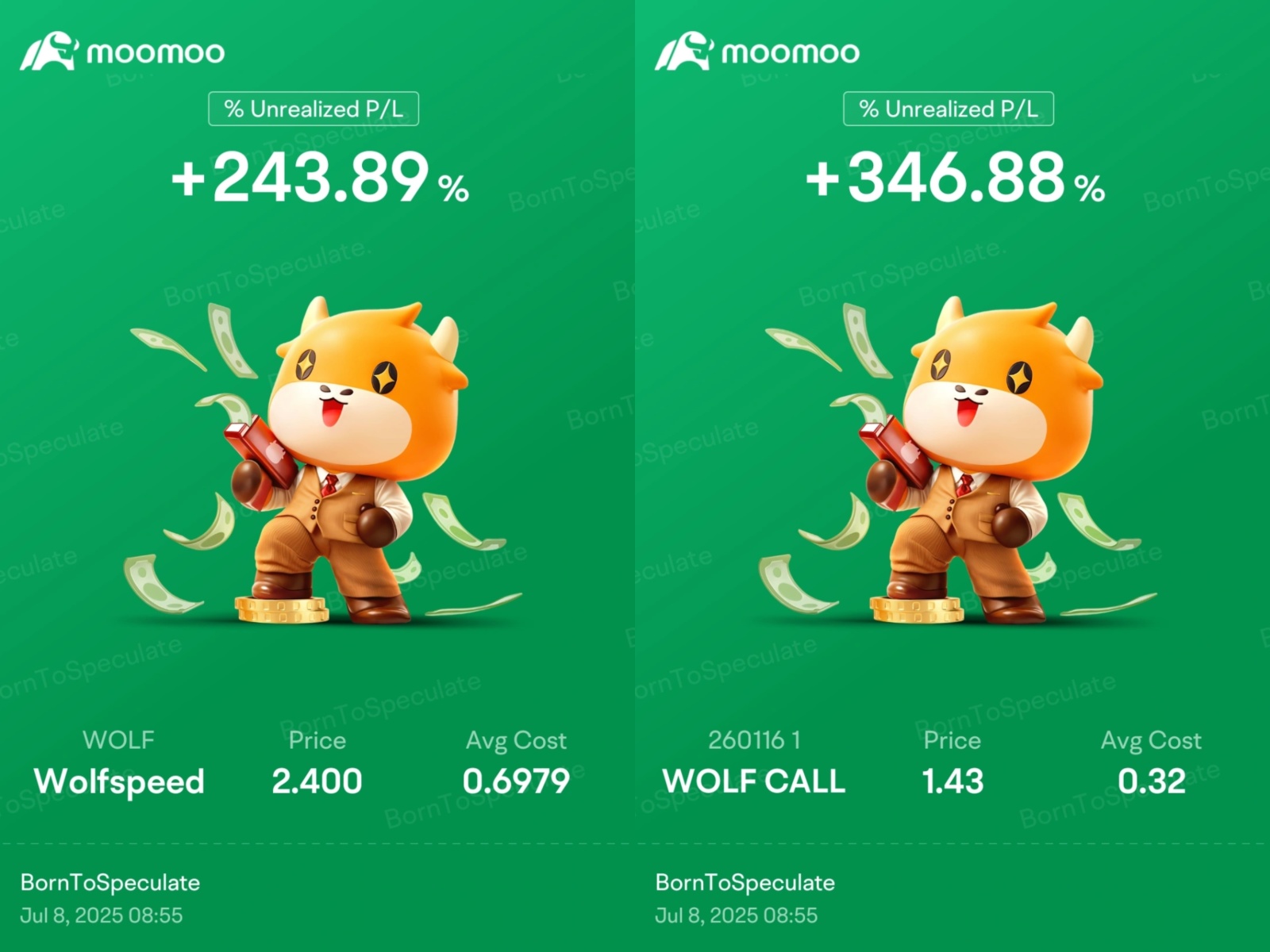Select left card's % Unrealized P/L label
1270x952 pixels.
314,109
